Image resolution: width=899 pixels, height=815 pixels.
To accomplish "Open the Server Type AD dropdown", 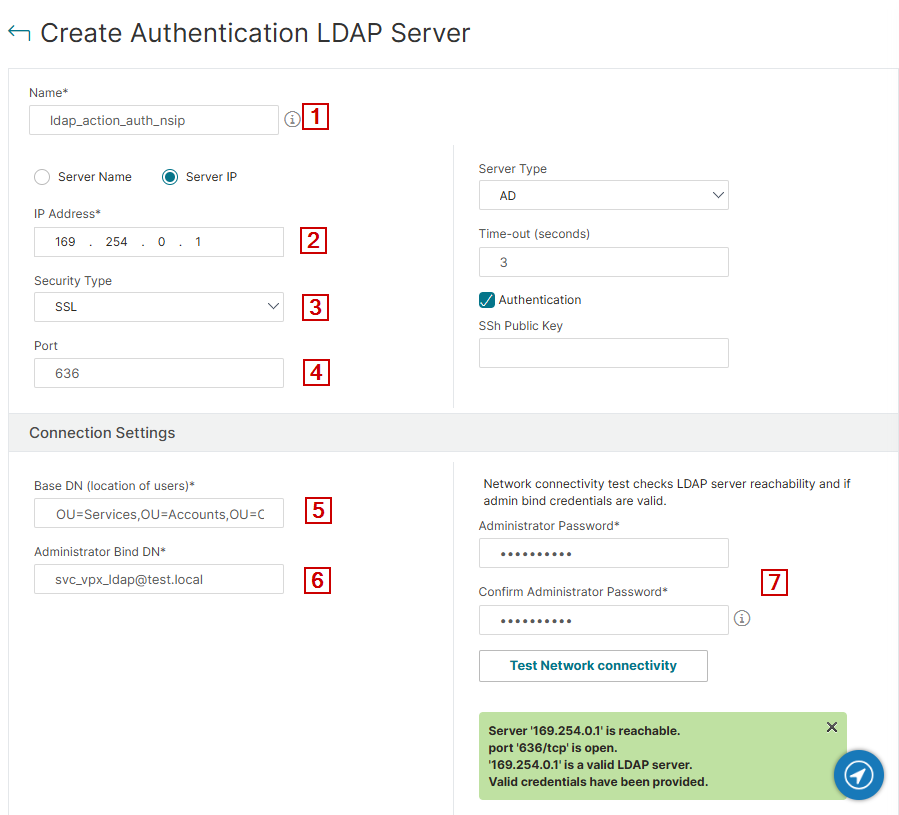I will pyautogui.click(x=604, y=196).
